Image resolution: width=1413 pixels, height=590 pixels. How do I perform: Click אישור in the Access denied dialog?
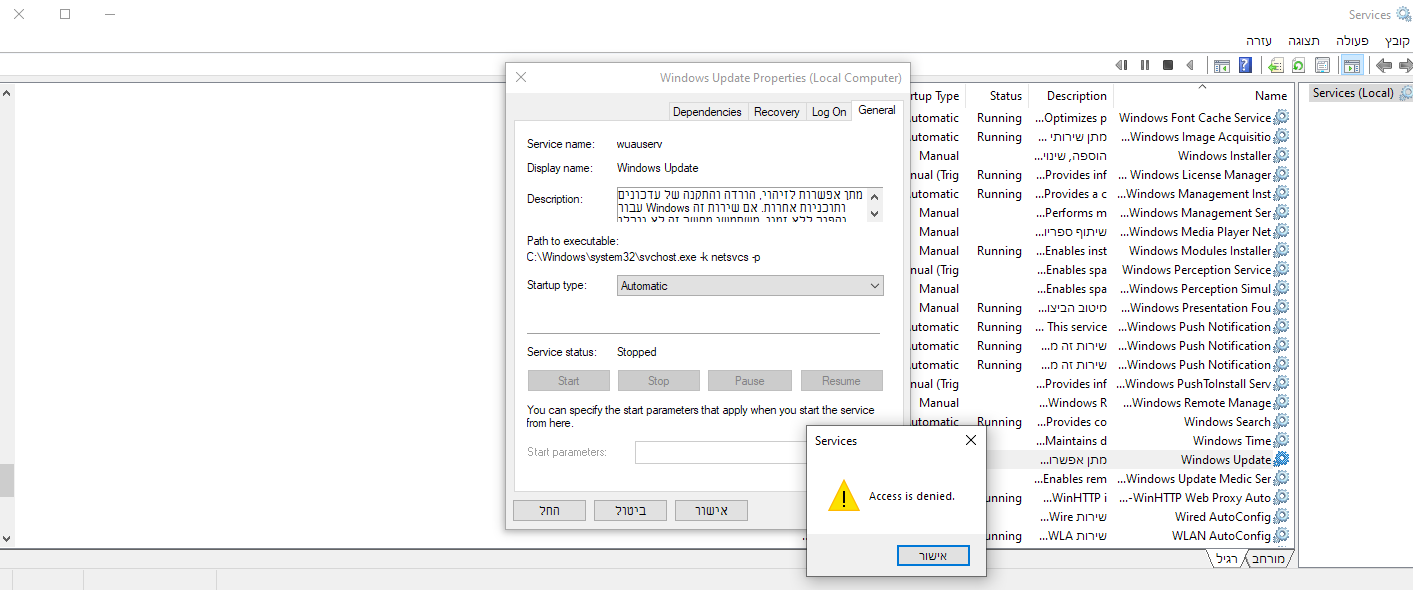click(933, 555)
